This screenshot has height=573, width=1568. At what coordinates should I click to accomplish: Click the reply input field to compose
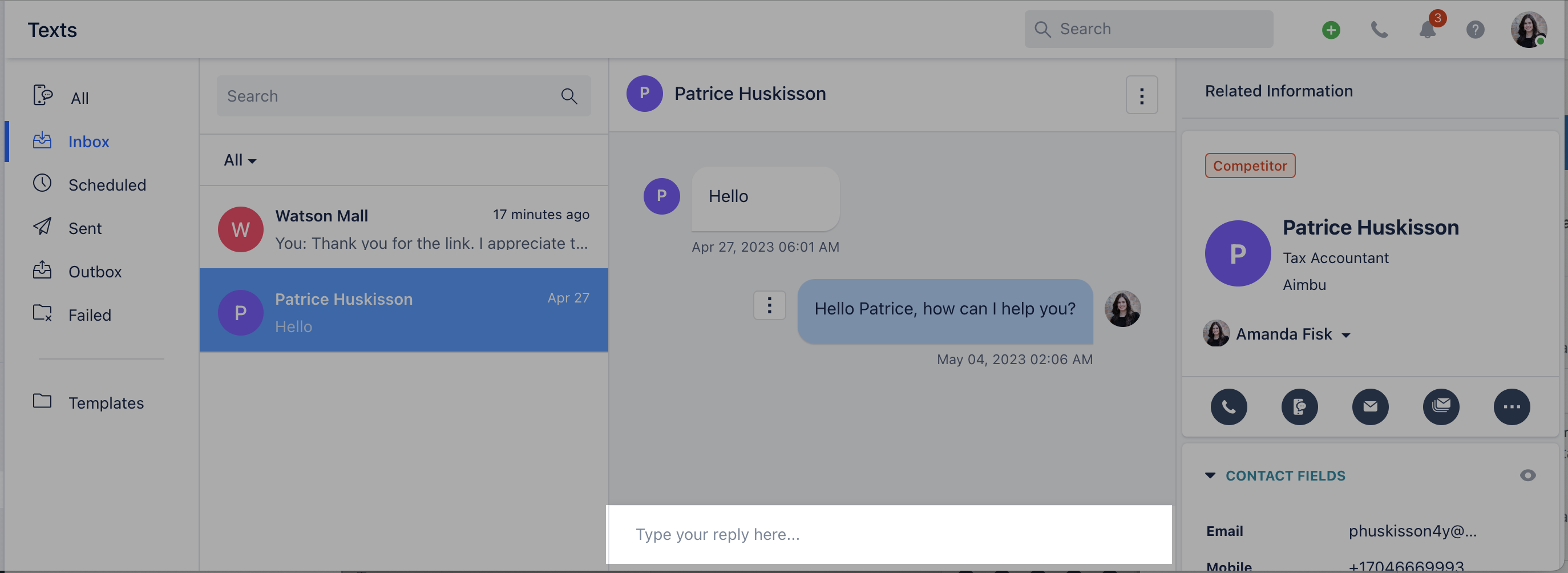click(888, 534)
